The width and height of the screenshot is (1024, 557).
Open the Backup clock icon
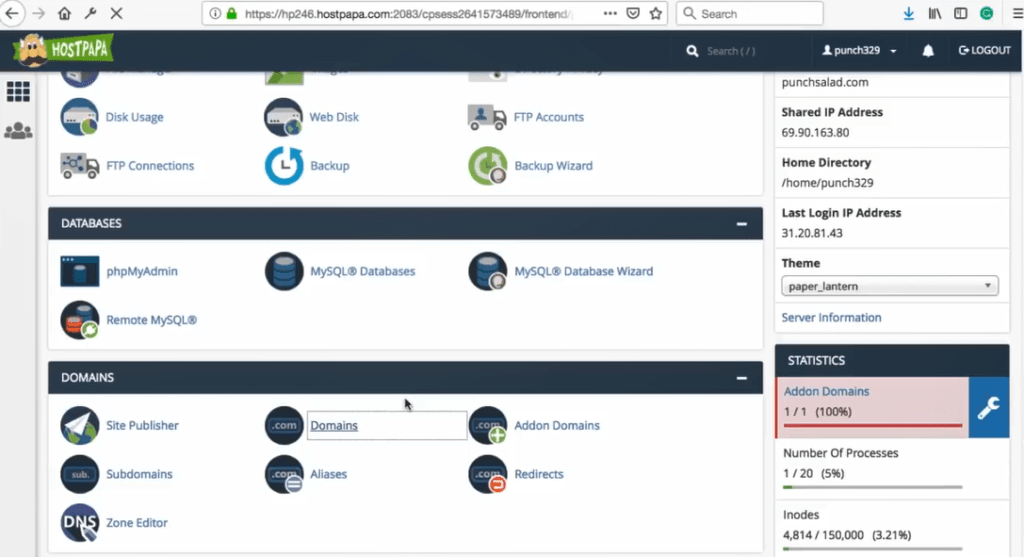283,166
